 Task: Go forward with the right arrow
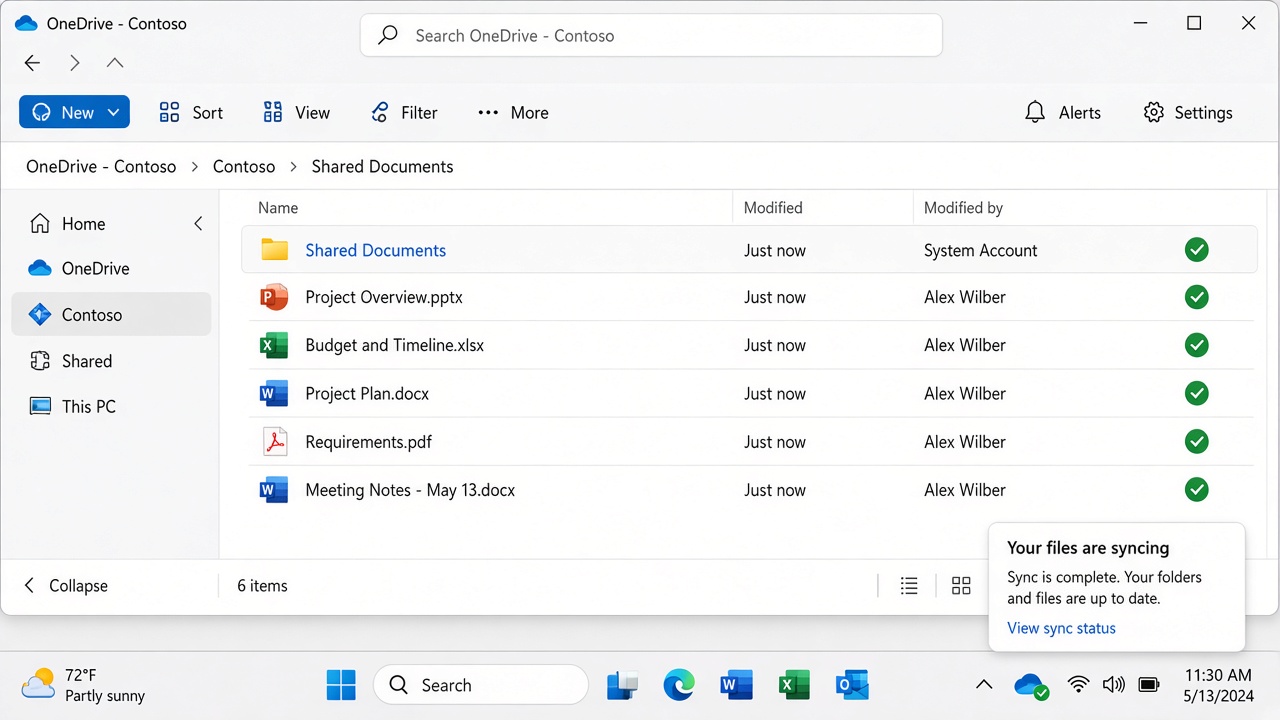click(x=74, y=63)
